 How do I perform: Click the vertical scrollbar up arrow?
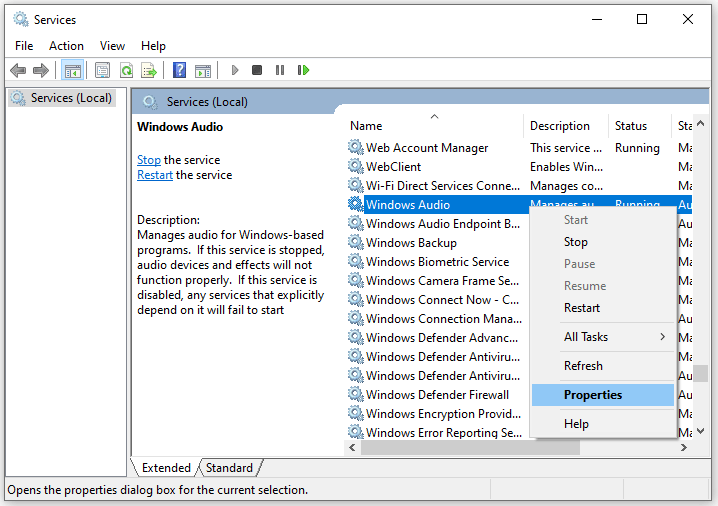[700, 123]
